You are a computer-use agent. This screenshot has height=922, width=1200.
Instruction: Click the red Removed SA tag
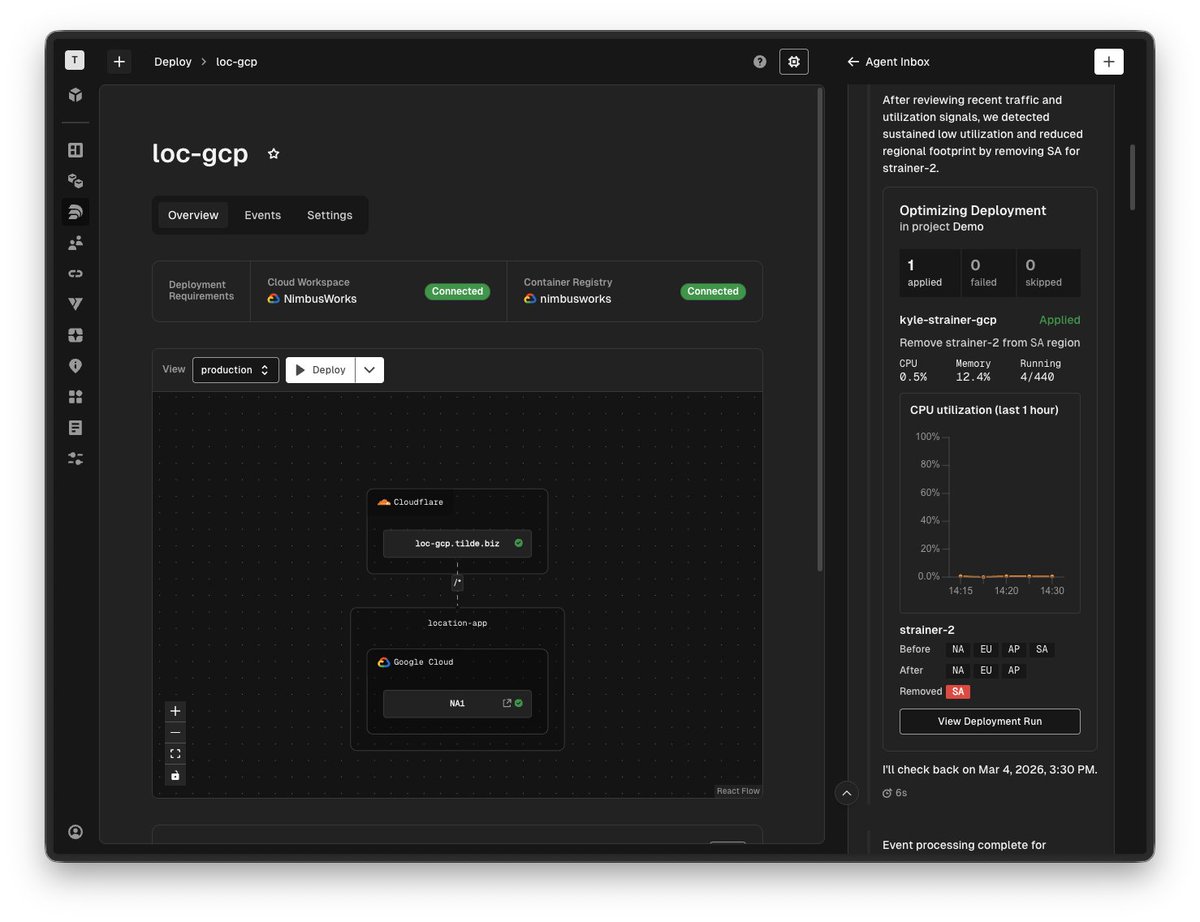pos(958,691)
